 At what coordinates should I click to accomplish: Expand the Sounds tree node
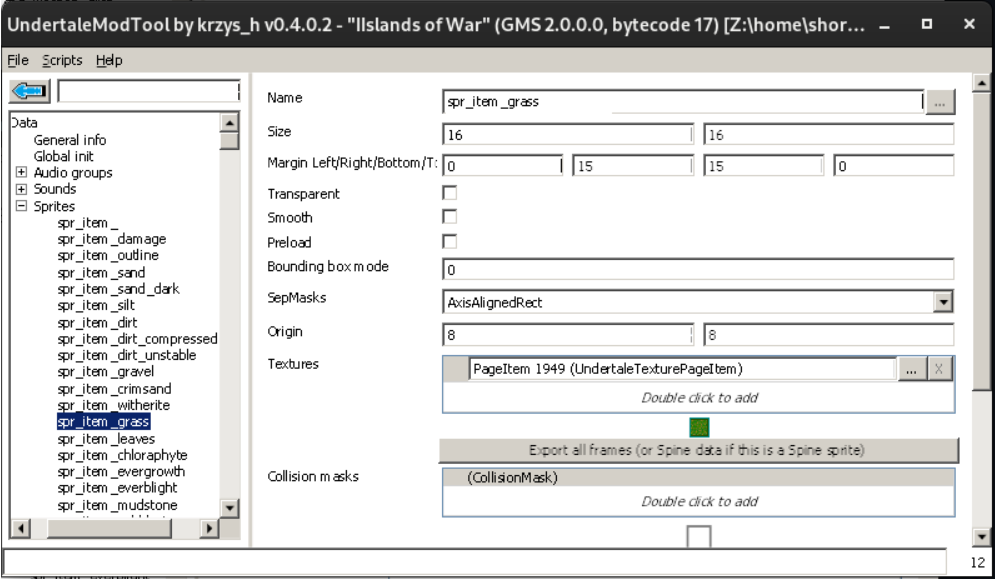coord(22,189)
